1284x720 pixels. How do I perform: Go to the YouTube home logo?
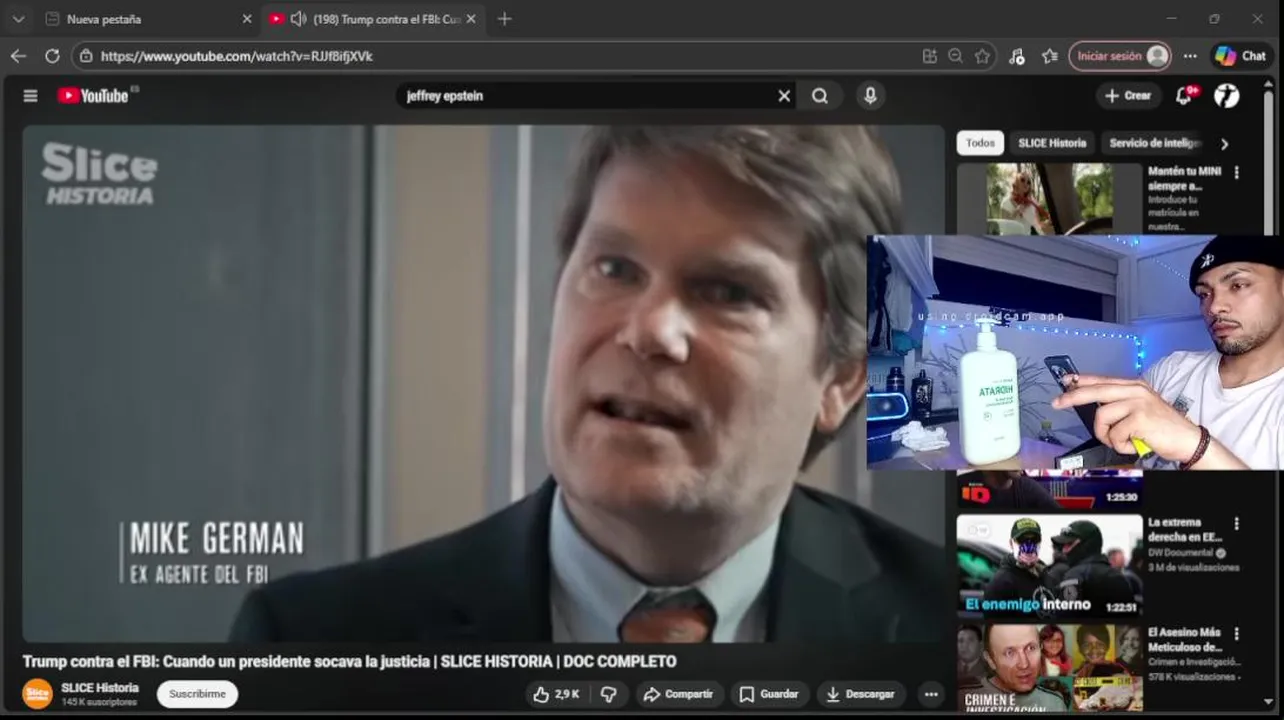93,96
